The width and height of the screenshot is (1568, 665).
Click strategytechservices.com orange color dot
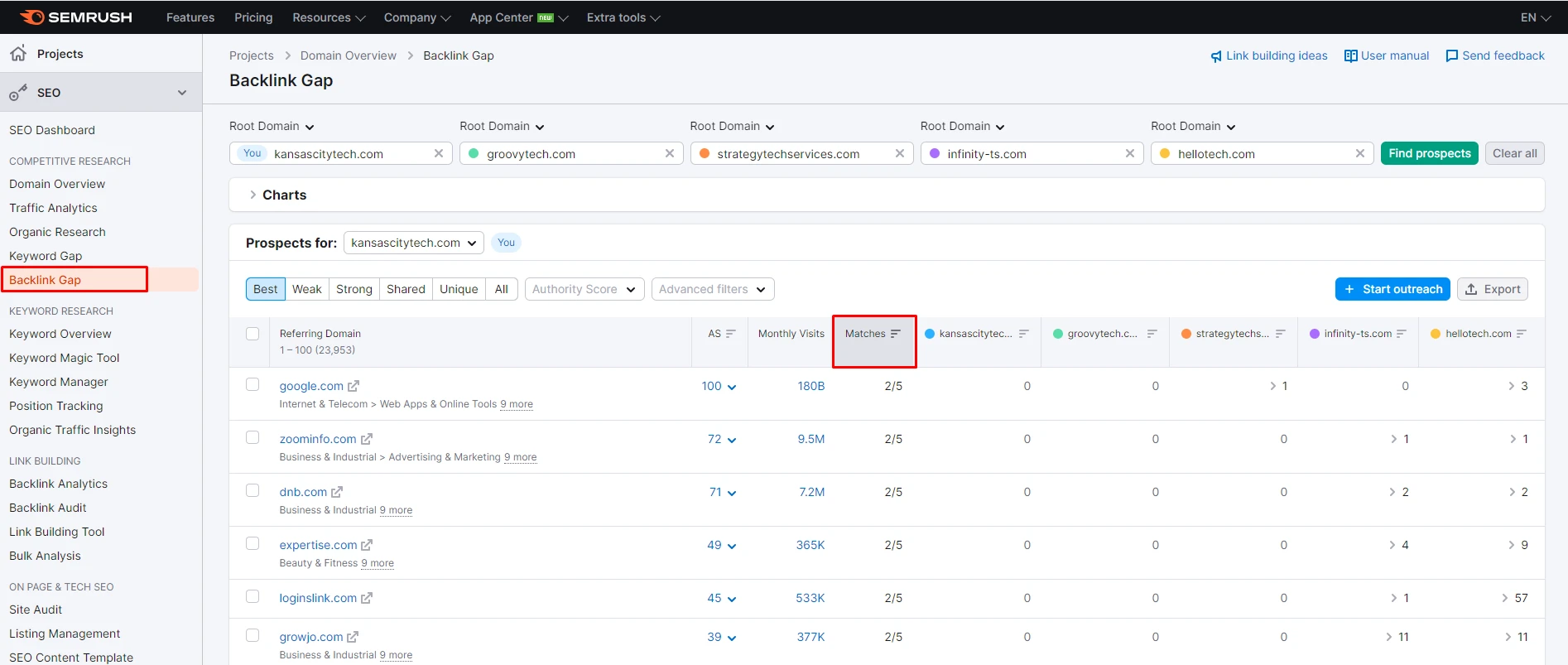[704, 153]
